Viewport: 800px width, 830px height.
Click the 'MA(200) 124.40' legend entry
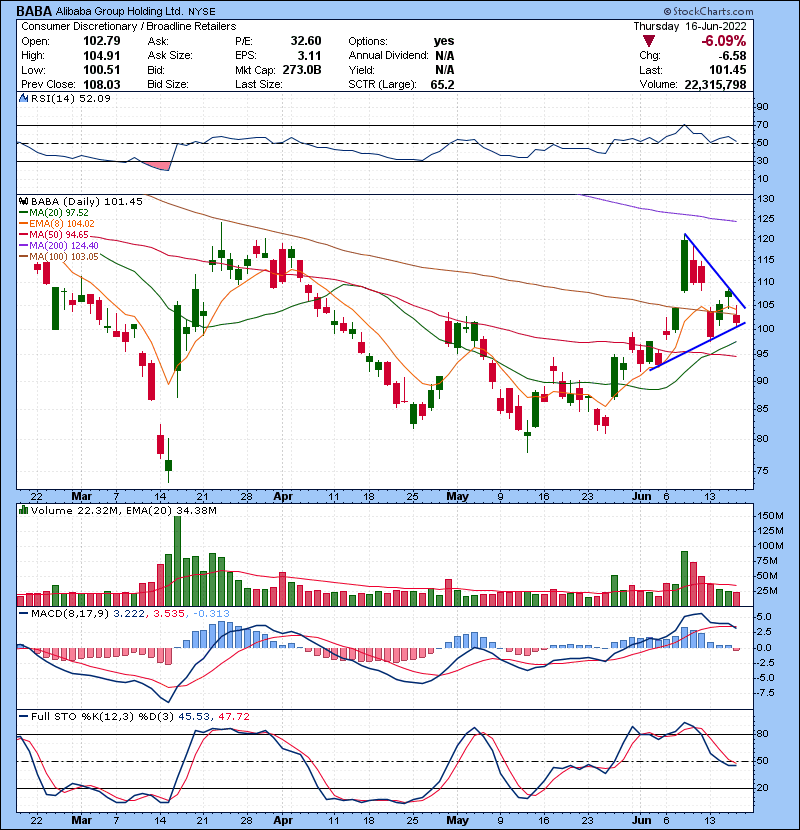64,246
